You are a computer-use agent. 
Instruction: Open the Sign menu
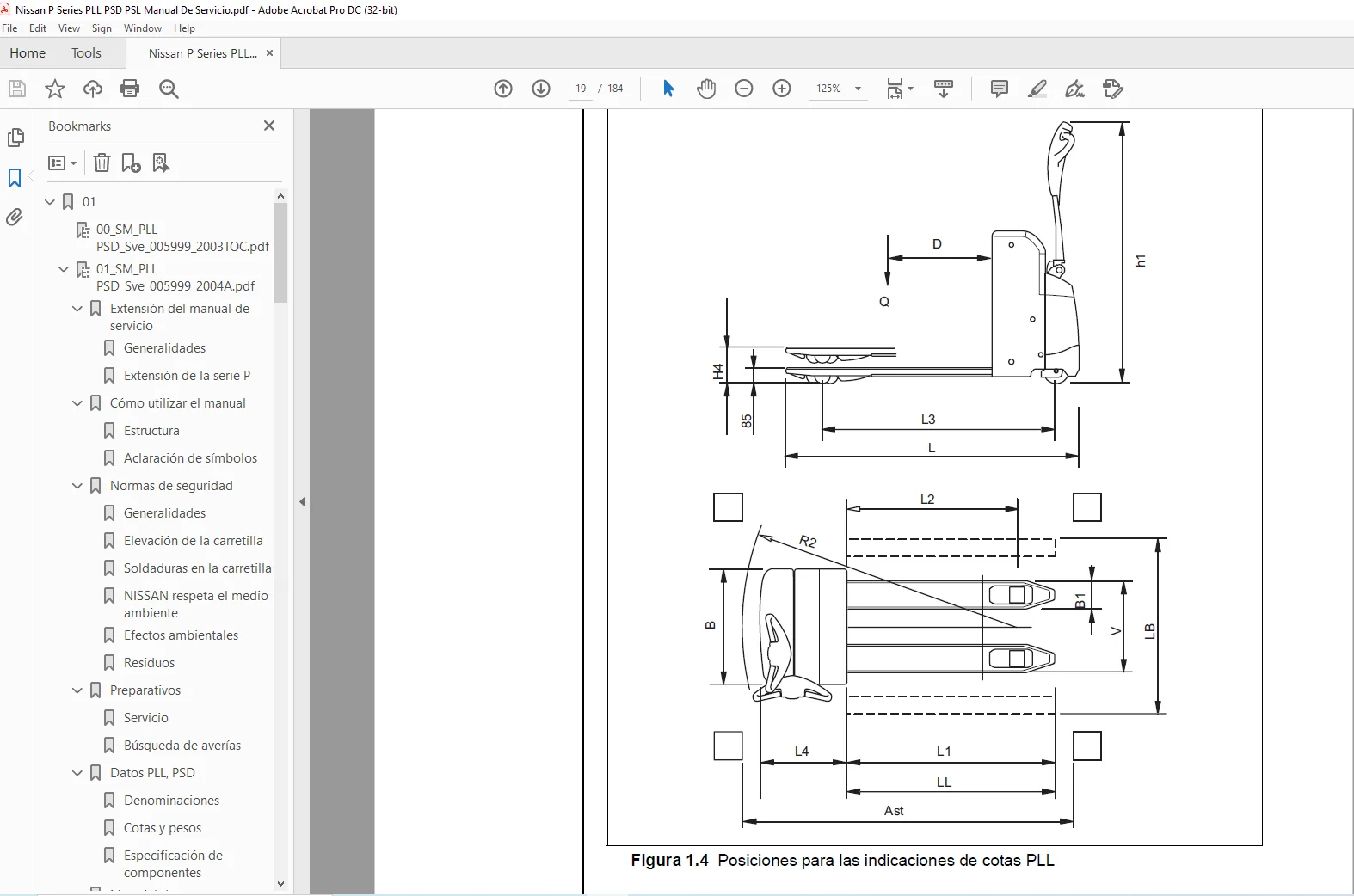tap(102, 28)
